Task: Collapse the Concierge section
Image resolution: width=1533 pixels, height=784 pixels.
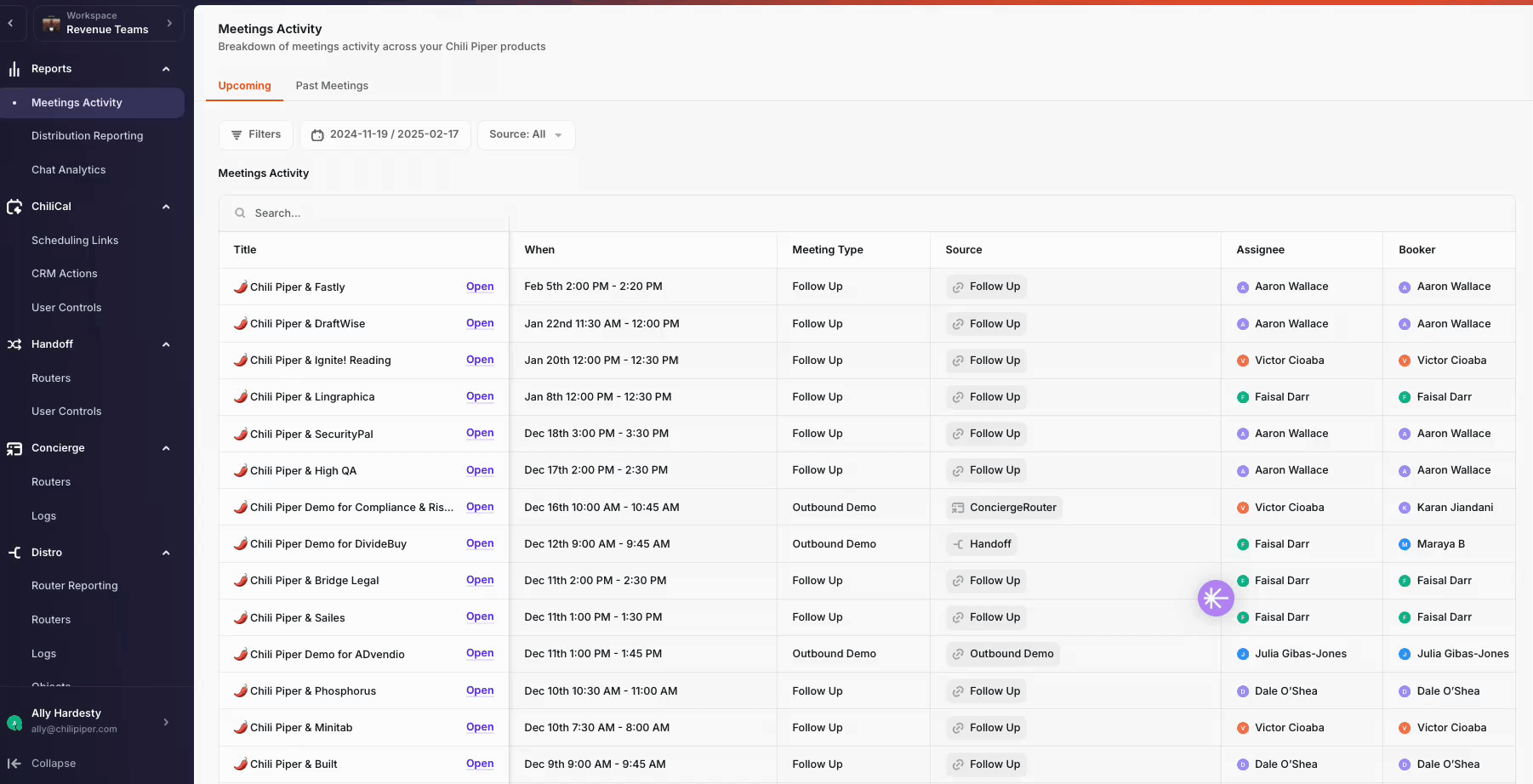Action: [x=166, y=448]
